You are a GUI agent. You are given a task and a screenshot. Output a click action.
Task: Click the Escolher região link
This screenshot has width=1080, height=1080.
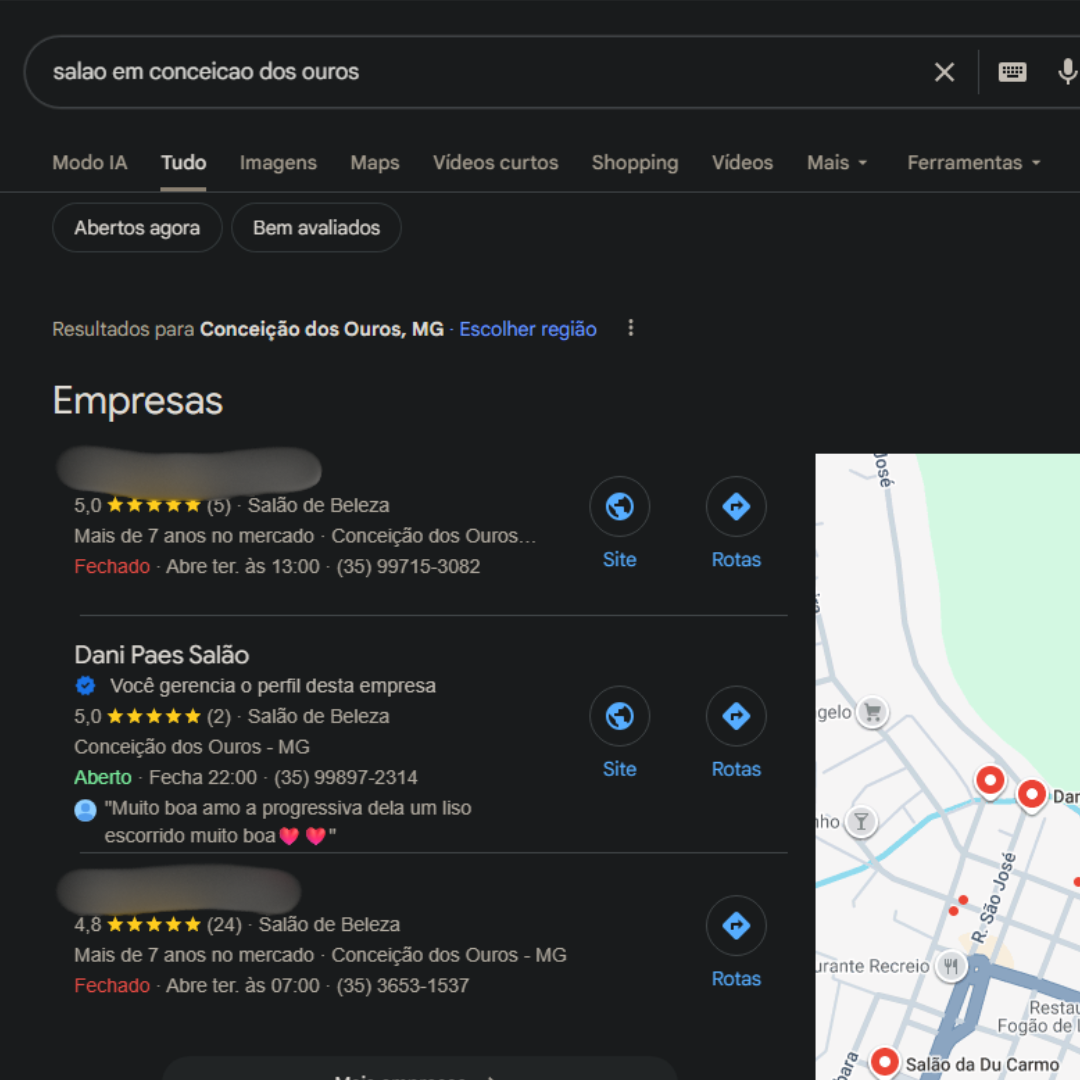[528, 329]
